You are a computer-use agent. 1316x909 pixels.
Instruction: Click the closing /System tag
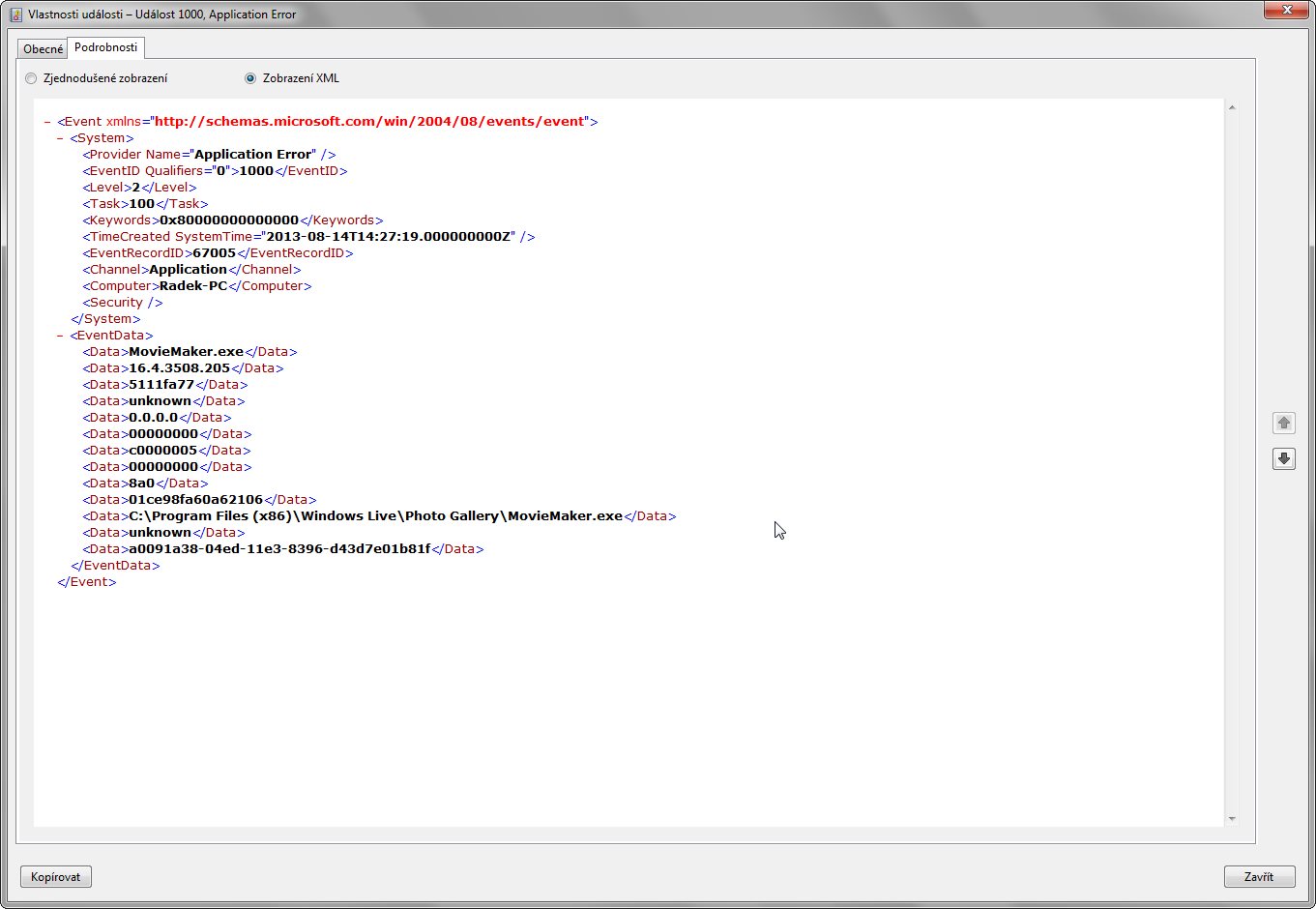coord(105,319)
